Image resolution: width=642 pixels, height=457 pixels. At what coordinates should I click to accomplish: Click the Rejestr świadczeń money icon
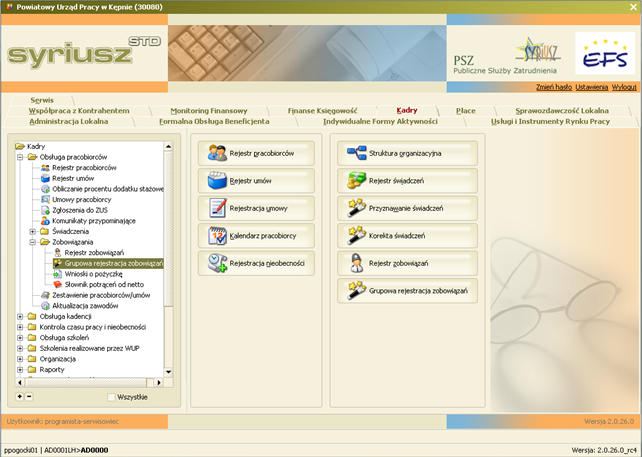coord(357,181)
